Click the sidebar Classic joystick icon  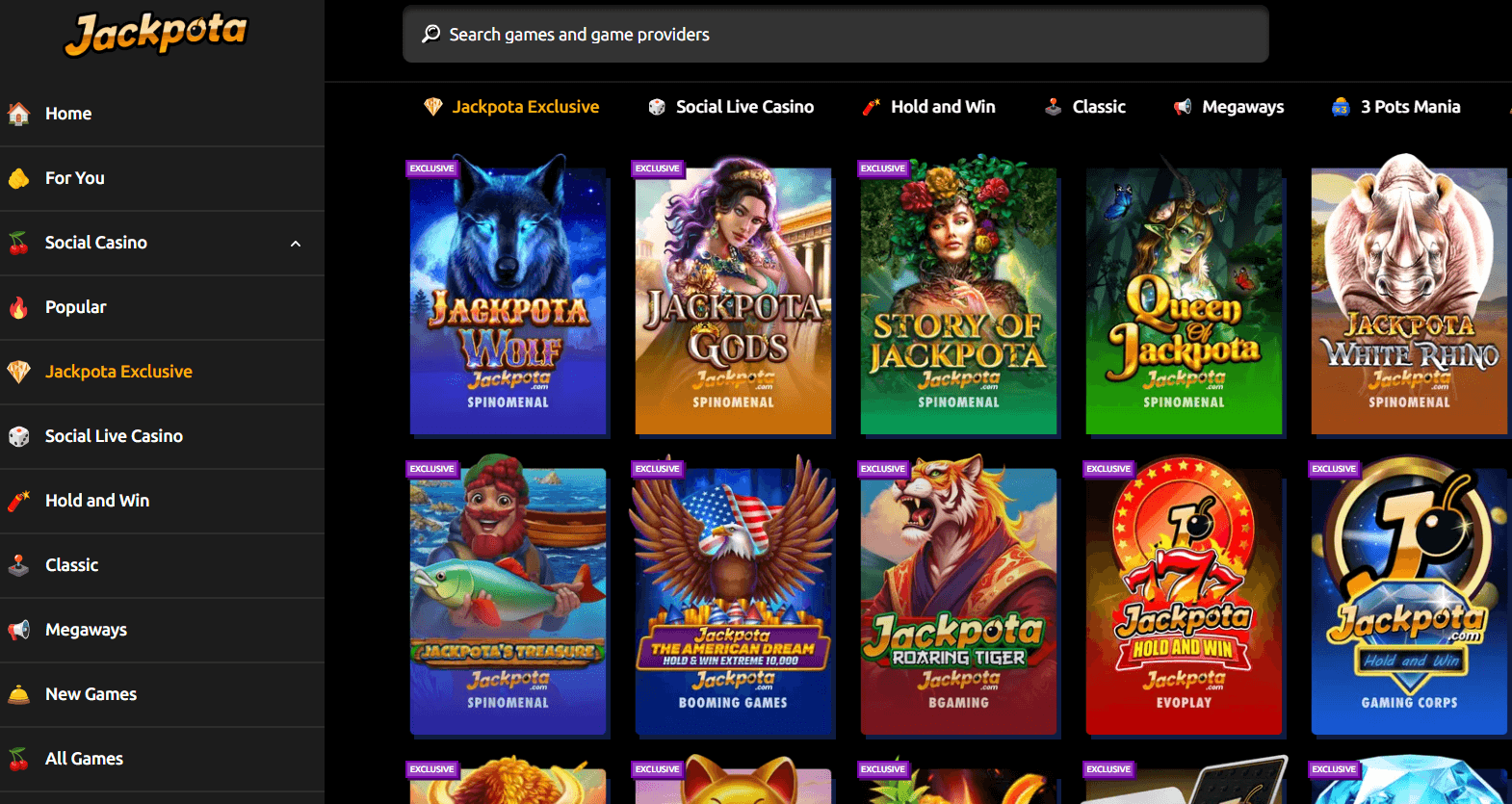(x=18, y=565)
